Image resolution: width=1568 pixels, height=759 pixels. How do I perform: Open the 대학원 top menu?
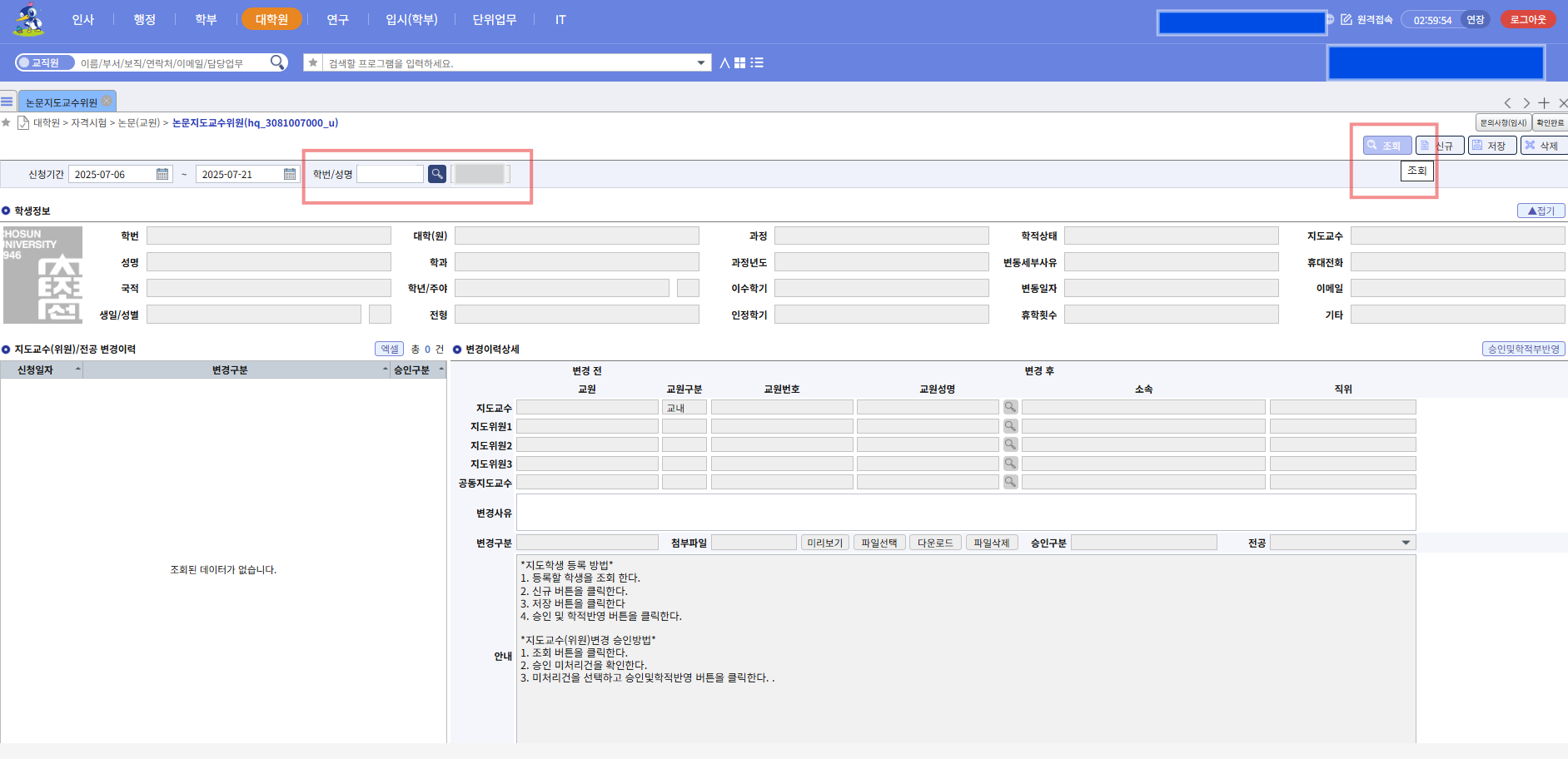click(271, 19)
